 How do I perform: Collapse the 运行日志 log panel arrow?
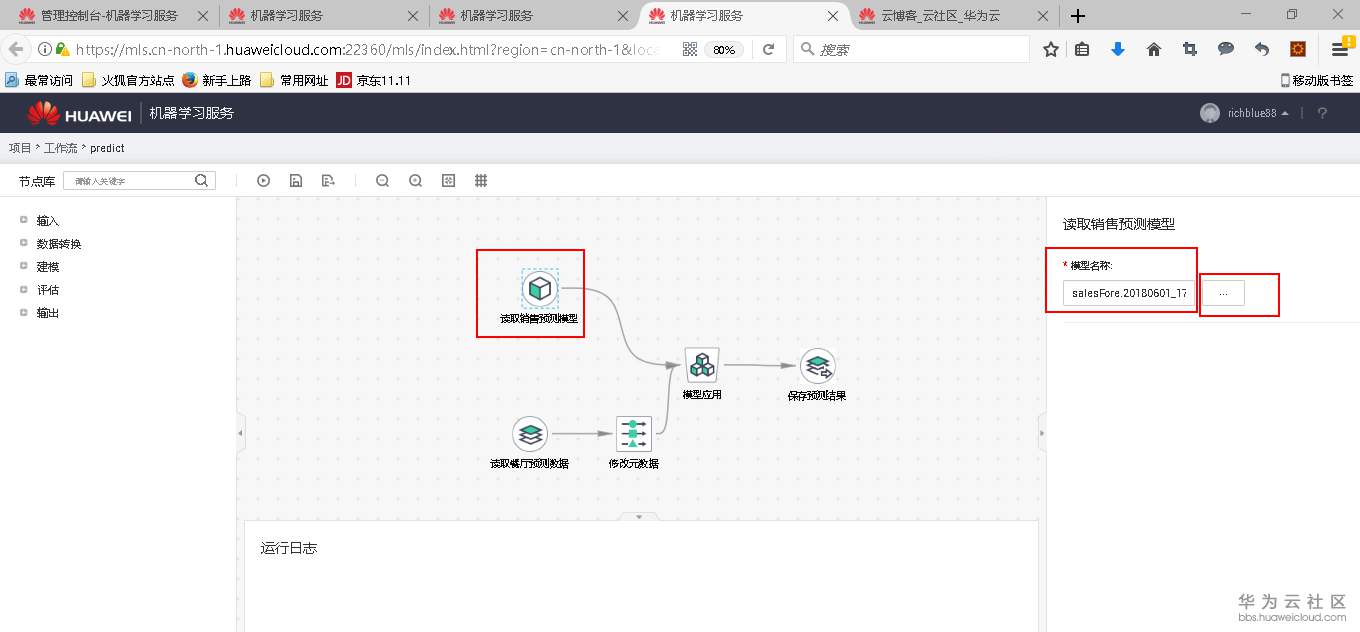coord(639,516)
